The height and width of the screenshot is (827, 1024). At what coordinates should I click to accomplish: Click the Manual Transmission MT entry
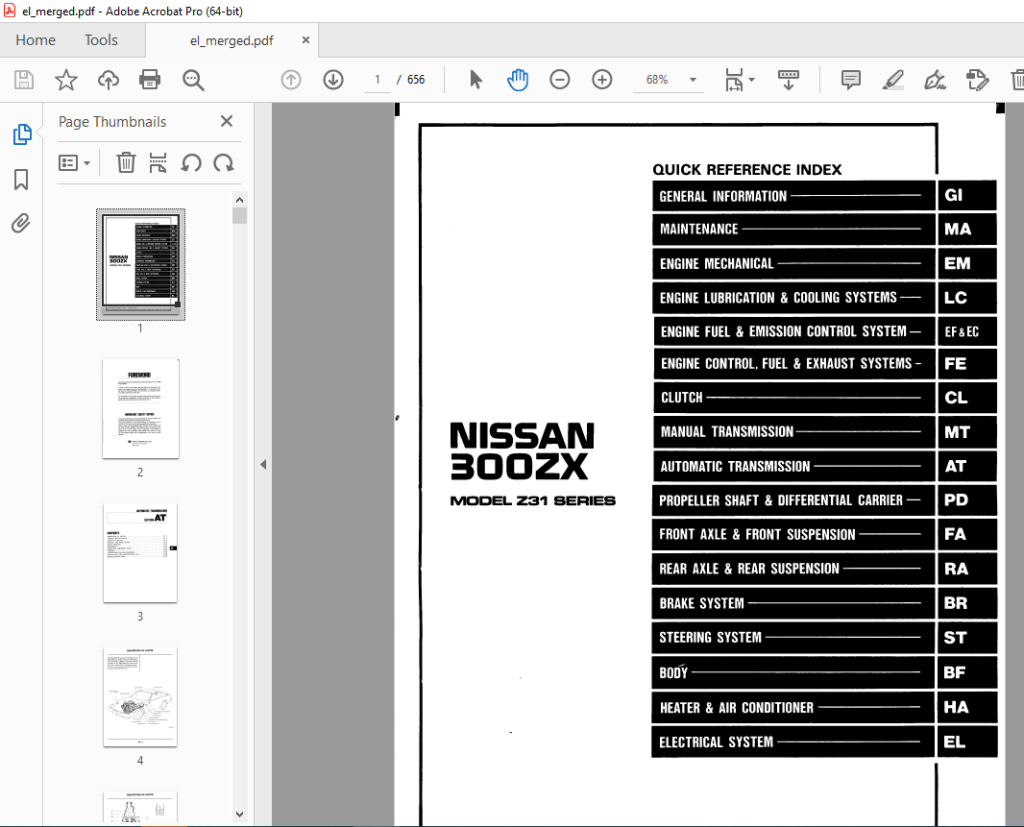click(825, 432)
